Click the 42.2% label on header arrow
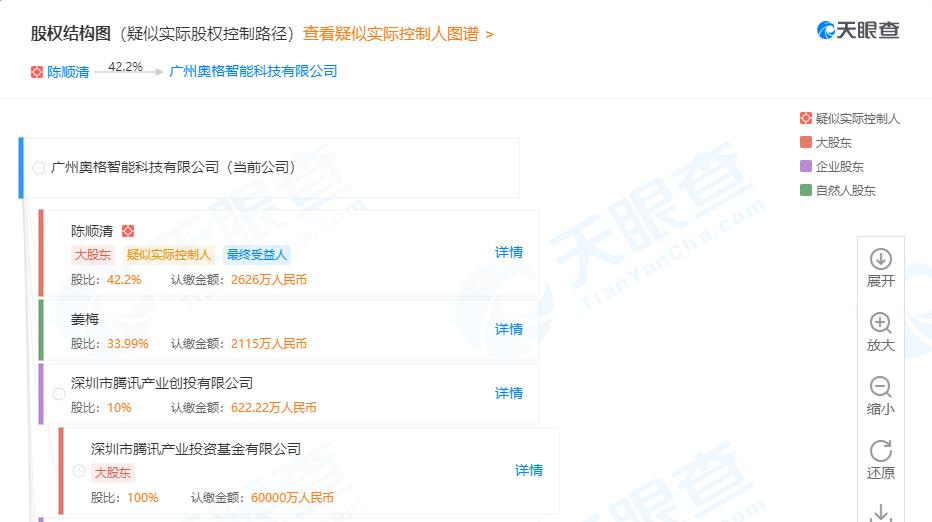The height and width of the screenshot is (522, 932). [x=125, y=67]
